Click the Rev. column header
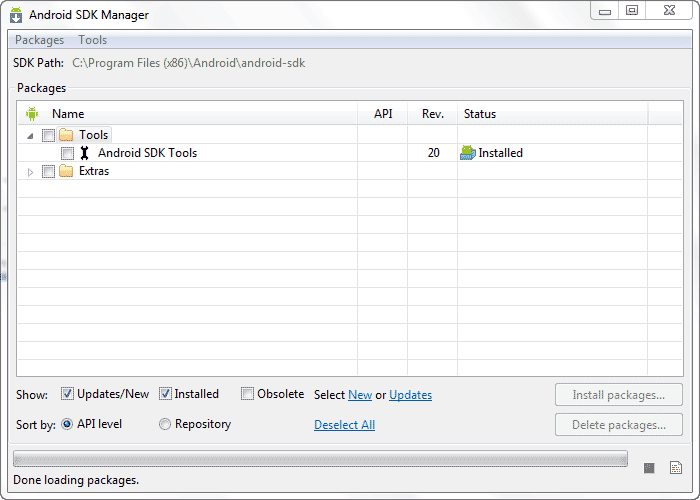 (x=433, y=114)
